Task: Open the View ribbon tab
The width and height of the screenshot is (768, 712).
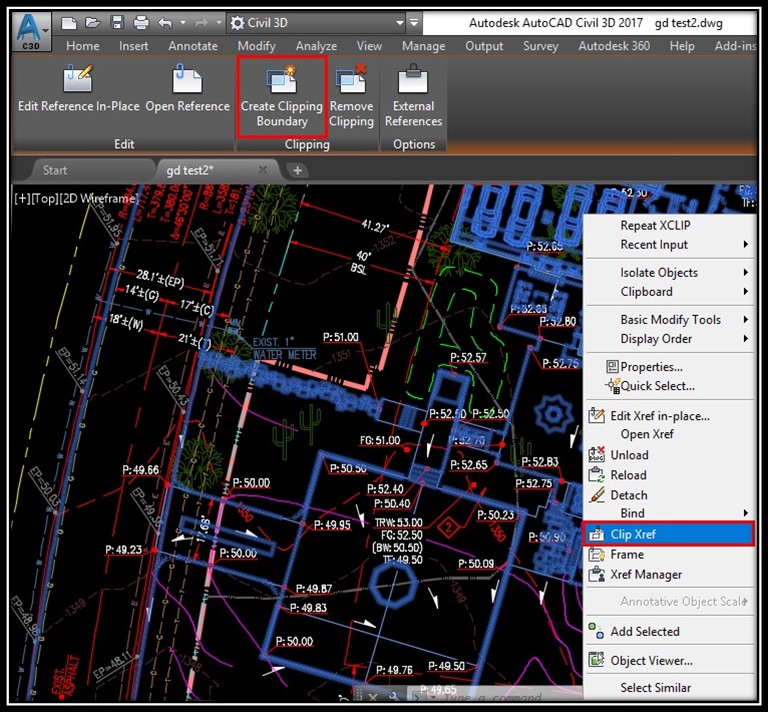Action: point(369,46)
